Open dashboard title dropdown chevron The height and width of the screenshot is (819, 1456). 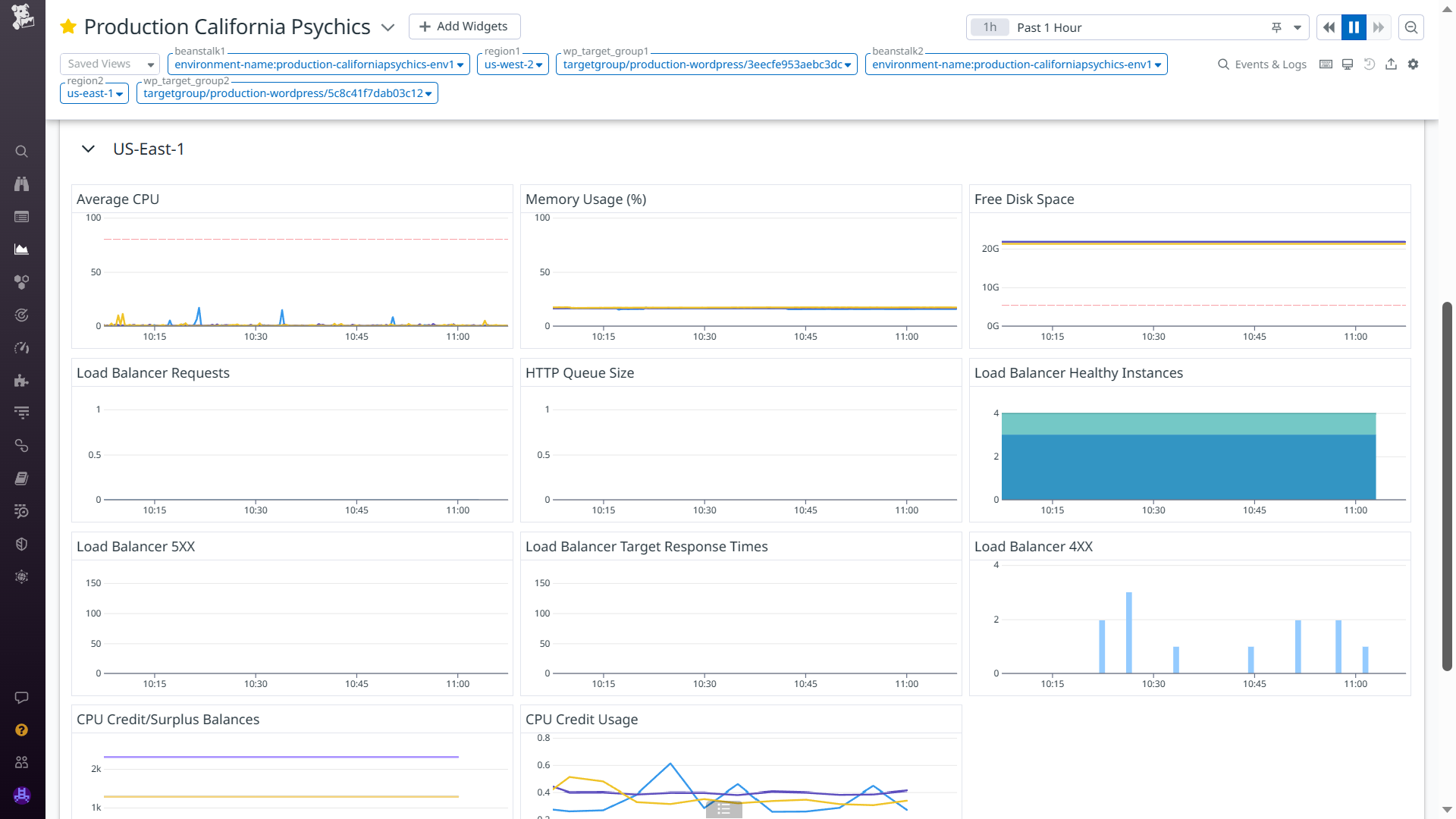pos(388,28)
